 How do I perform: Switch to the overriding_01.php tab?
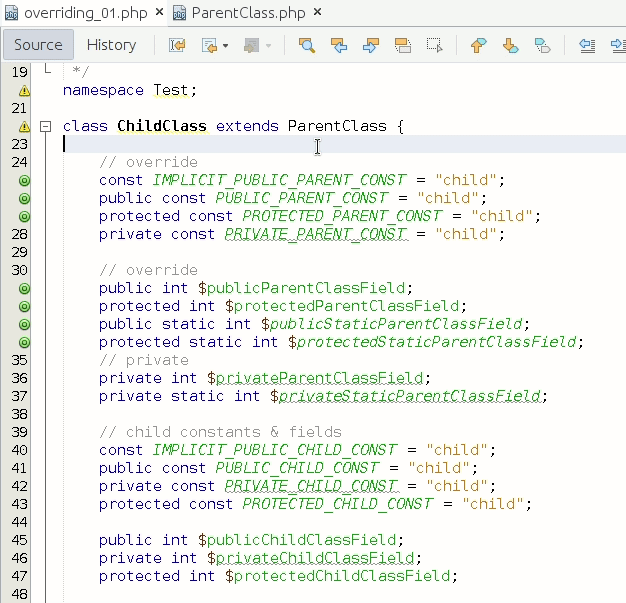coord(85,13)
